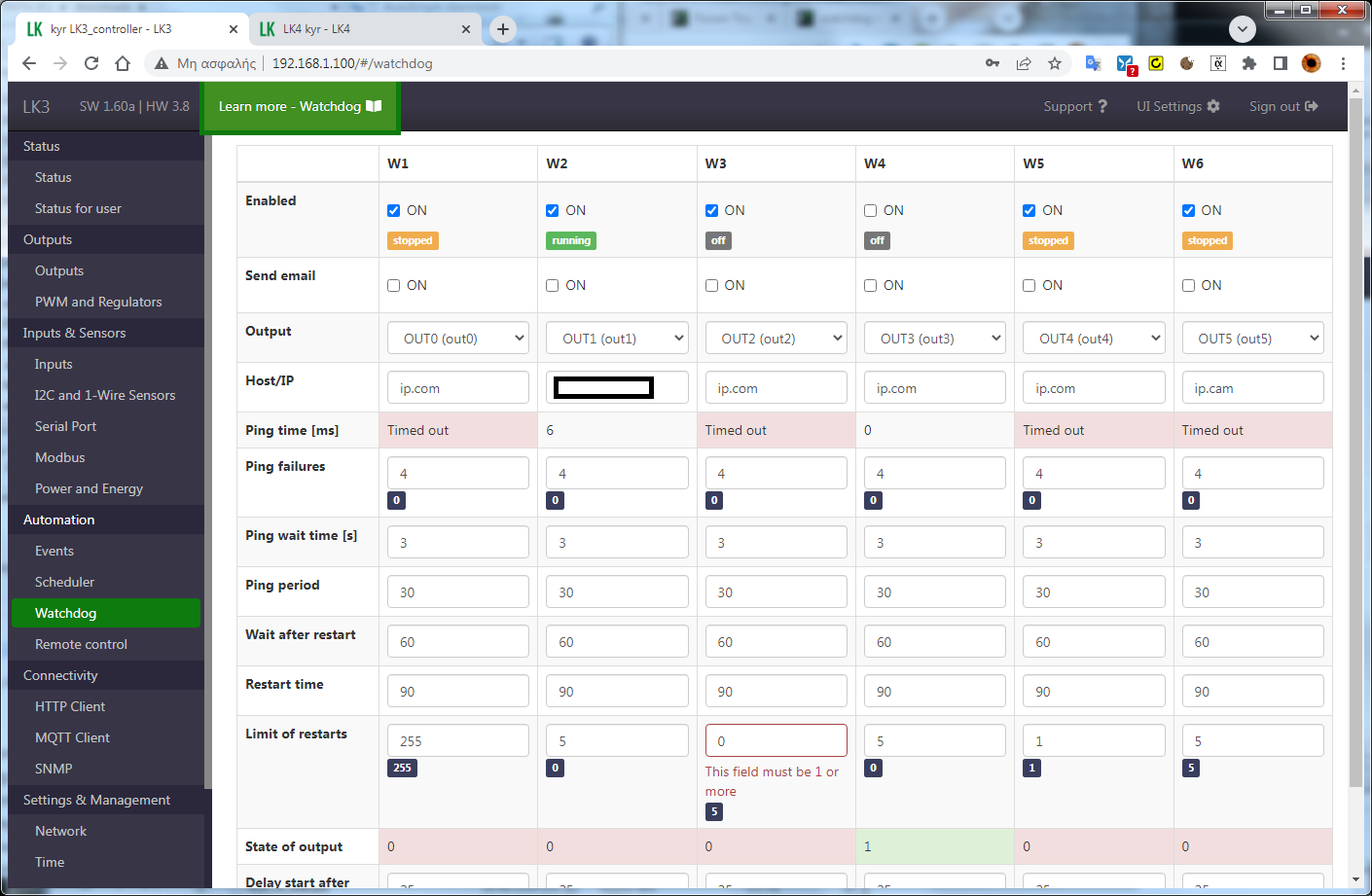Viewport: 1372px width, 896px height.
Task: Enable the W4 watchdog ON checkbox
Action: tap(871, 210)
